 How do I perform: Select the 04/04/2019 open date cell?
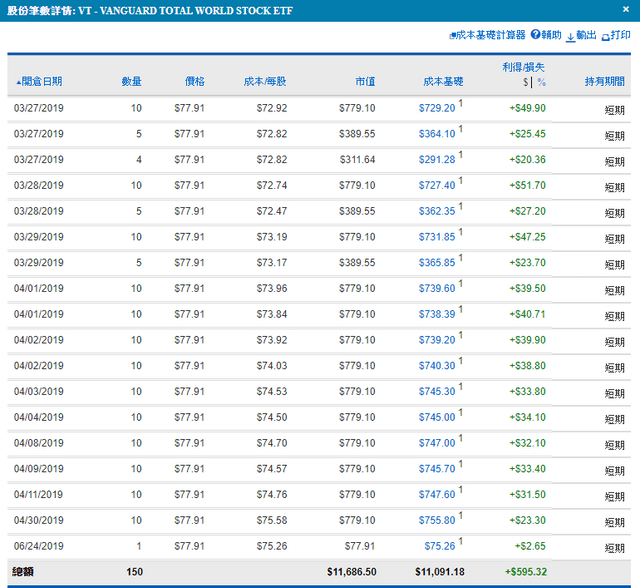click(x=39, y=417)
